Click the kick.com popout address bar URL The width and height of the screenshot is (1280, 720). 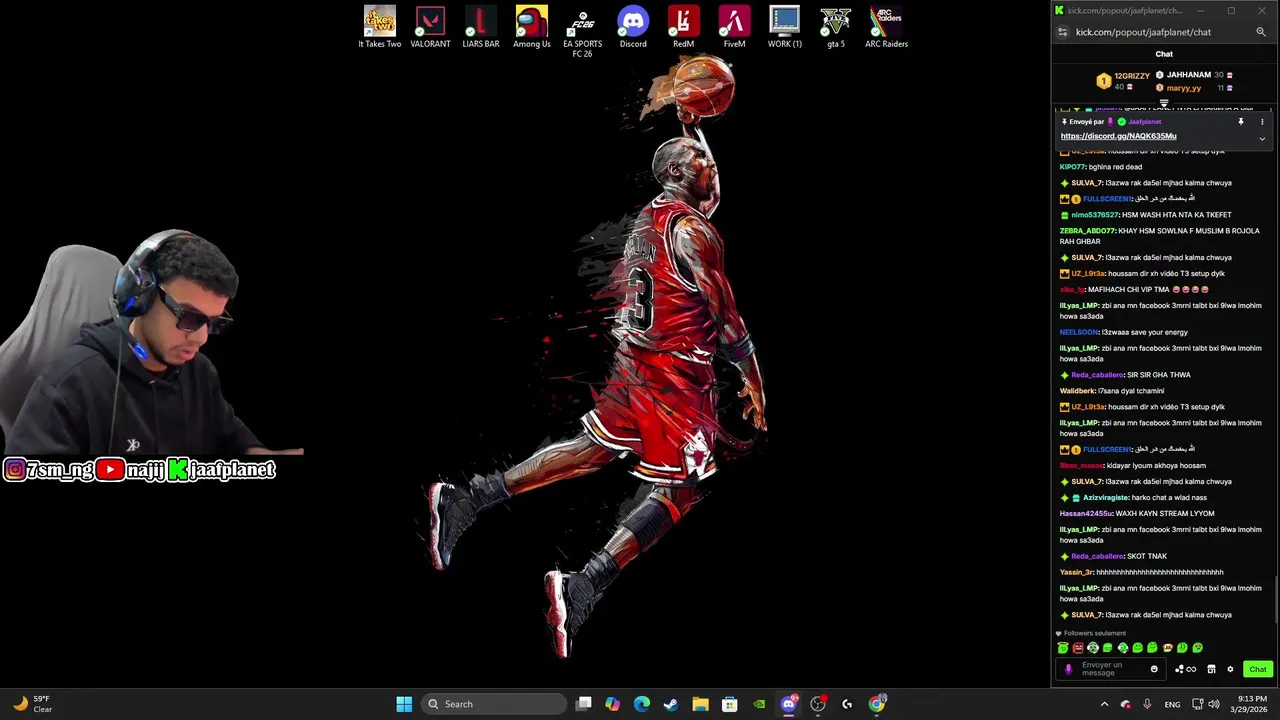click(x=1143, y=32)
